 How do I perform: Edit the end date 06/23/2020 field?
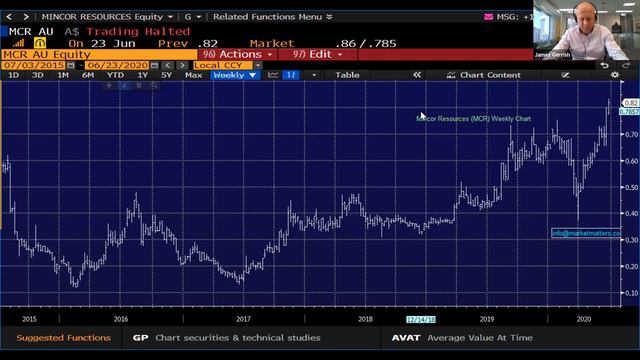click(x=117, y=65)
